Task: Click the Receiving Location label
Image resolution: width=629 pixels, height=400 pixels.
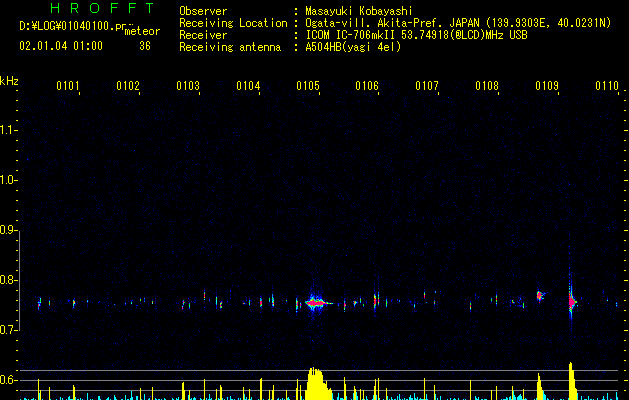Action: (x=233, y=23)
